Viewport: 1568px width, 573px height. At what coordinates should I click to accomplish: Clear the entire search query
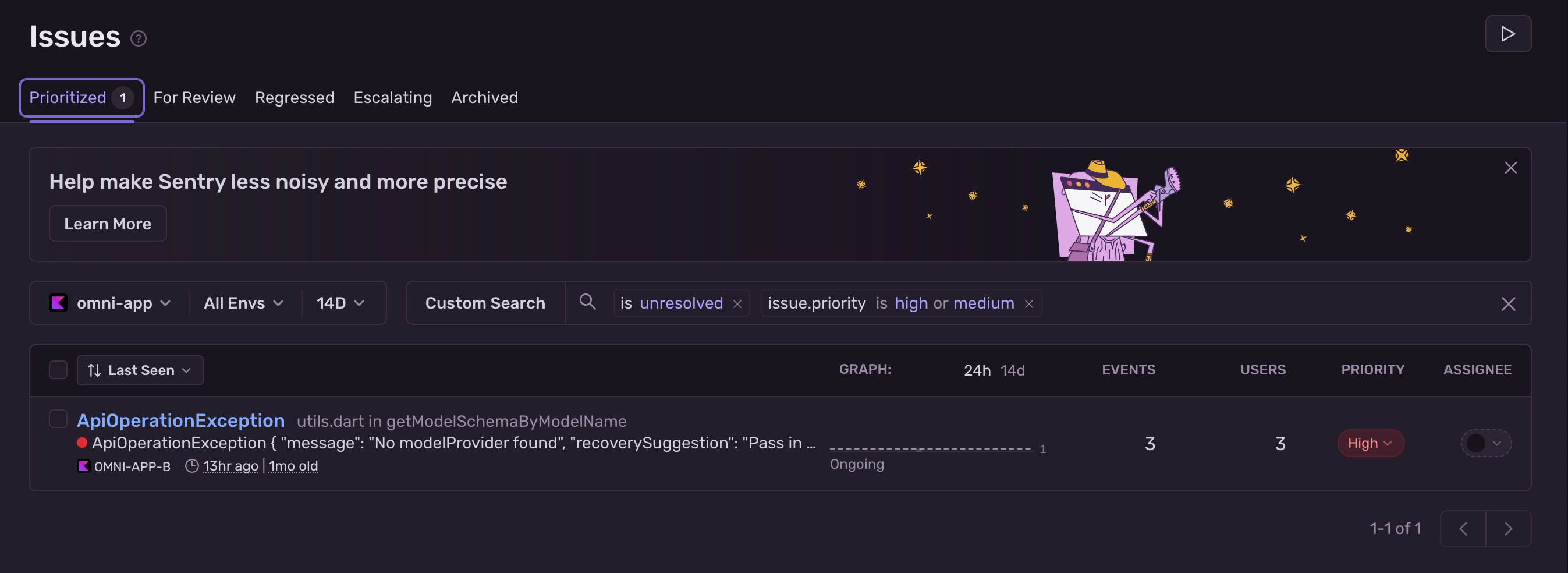[x=1507, y=304]
